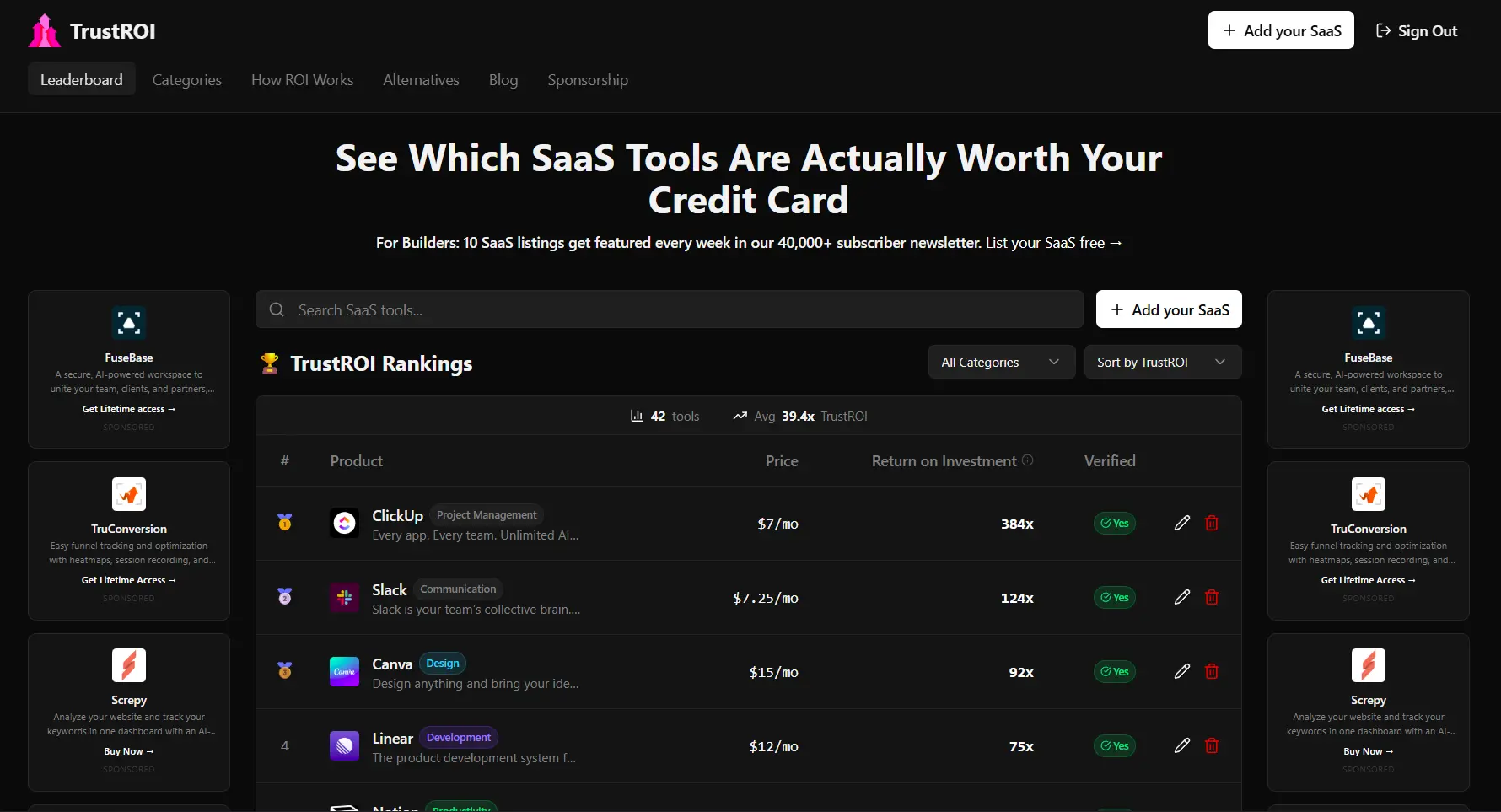This screenshot has height=812, width=1501.
Task: Click the TrustROI logo icon
Action: [x=45, y=31]
